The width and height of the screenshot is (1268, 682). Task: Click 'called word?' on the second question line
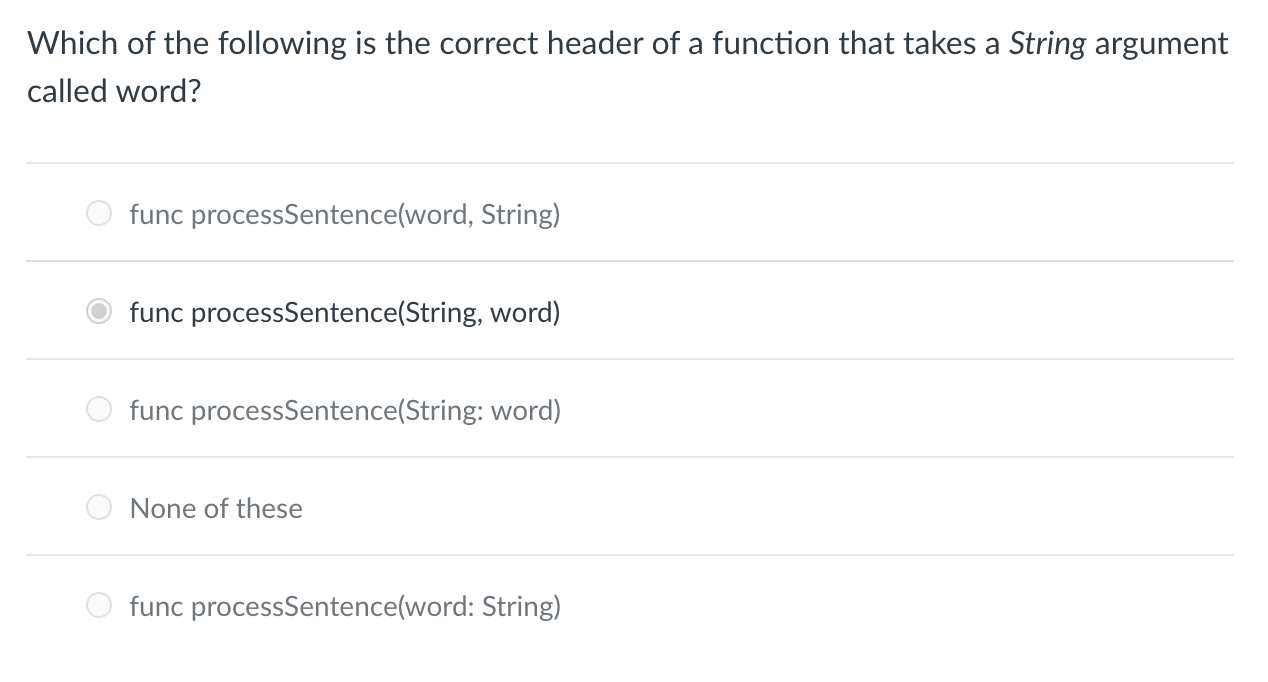113,91
